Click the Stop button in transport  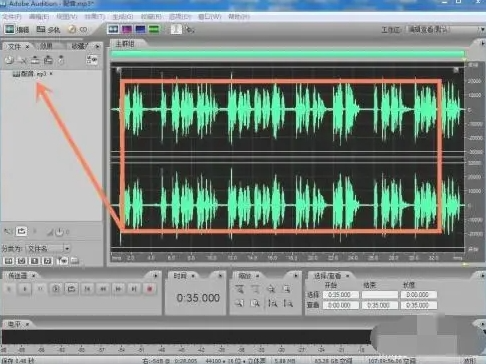coord(9,289)
